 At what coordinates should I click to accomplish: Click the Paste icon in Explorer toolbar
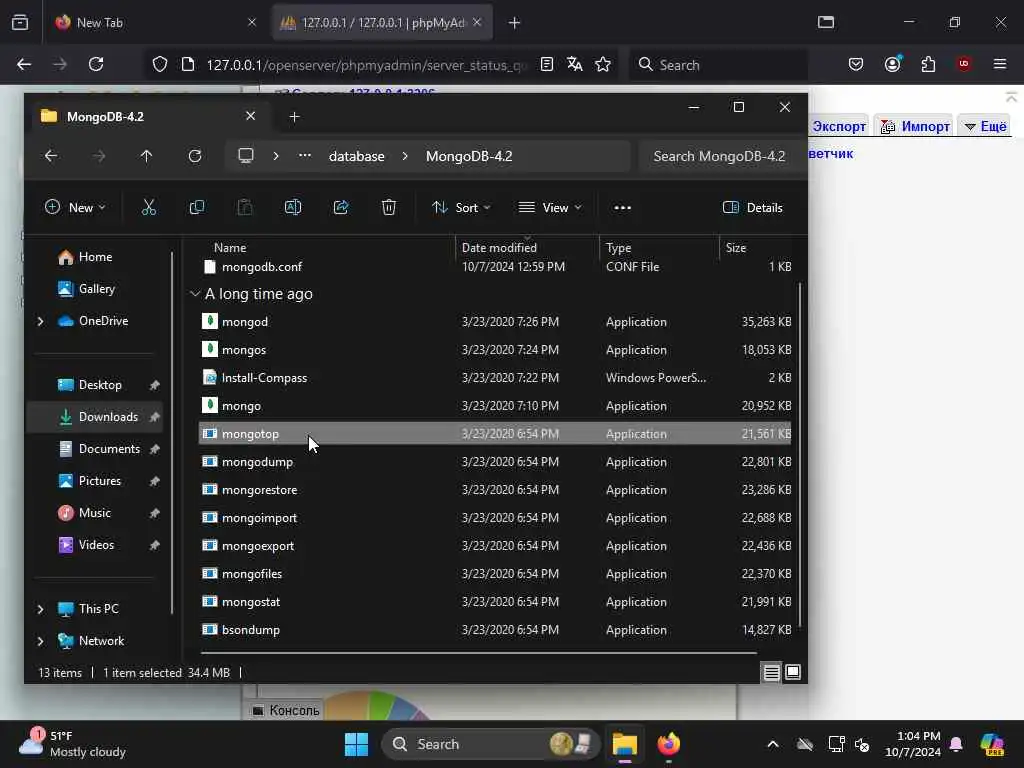(245, 208)
